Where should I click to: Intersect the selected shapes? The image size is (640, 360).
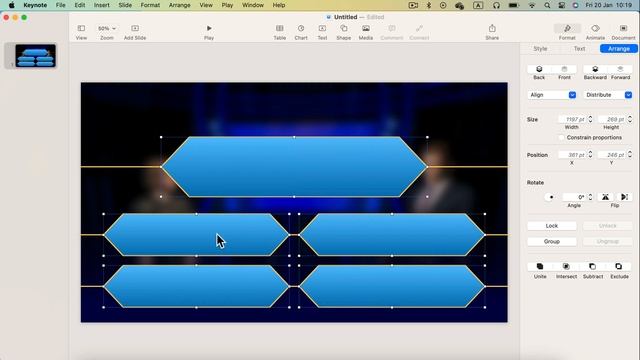(x=566, y=267)
